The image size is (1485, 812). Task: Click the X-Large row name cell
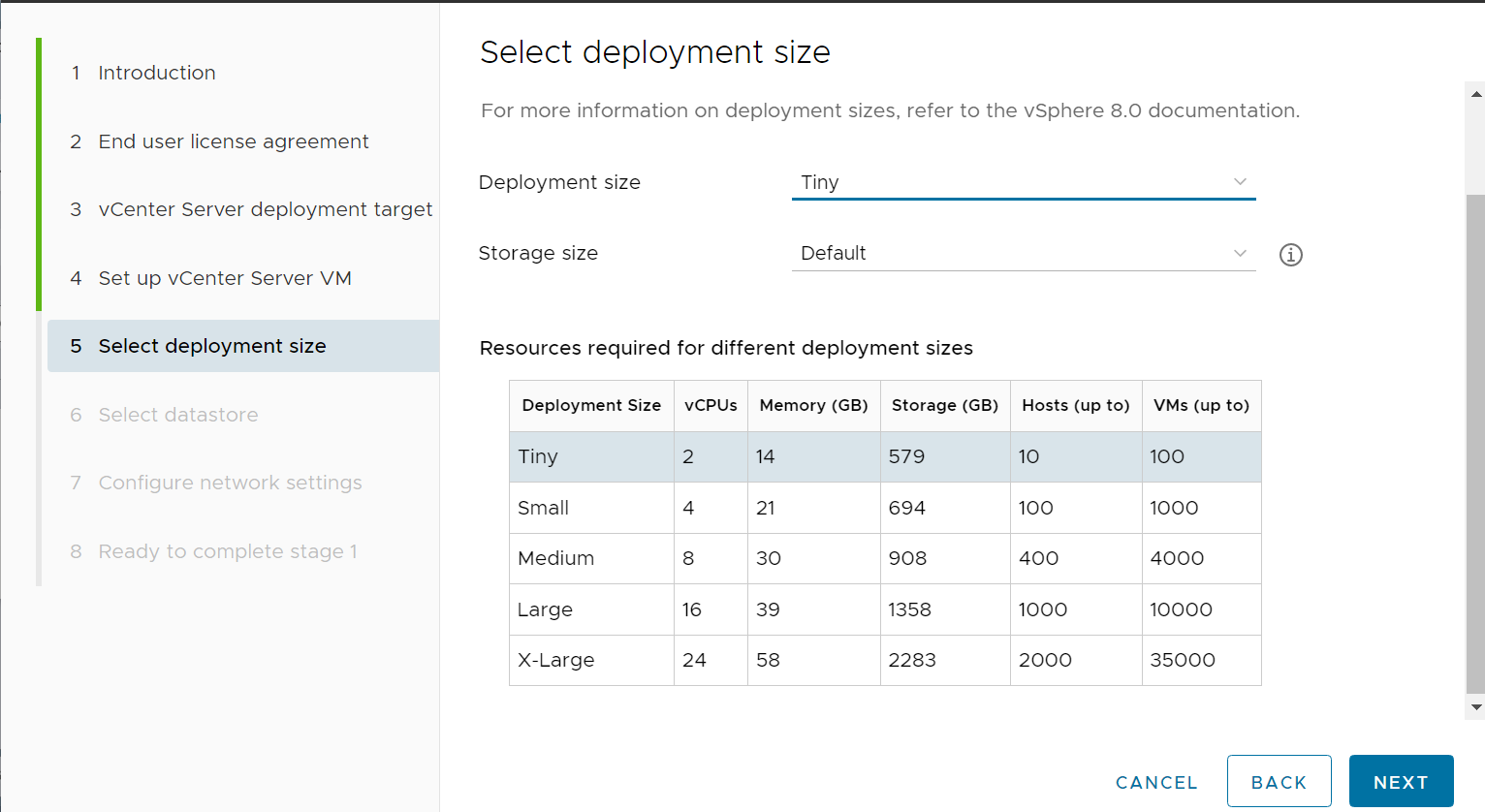[x=591, y=660]
